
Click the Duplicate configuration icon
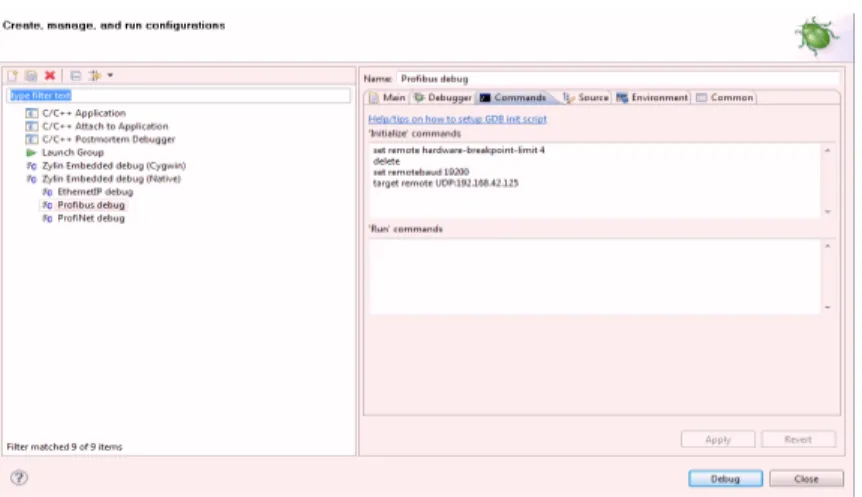click(31, 75)
